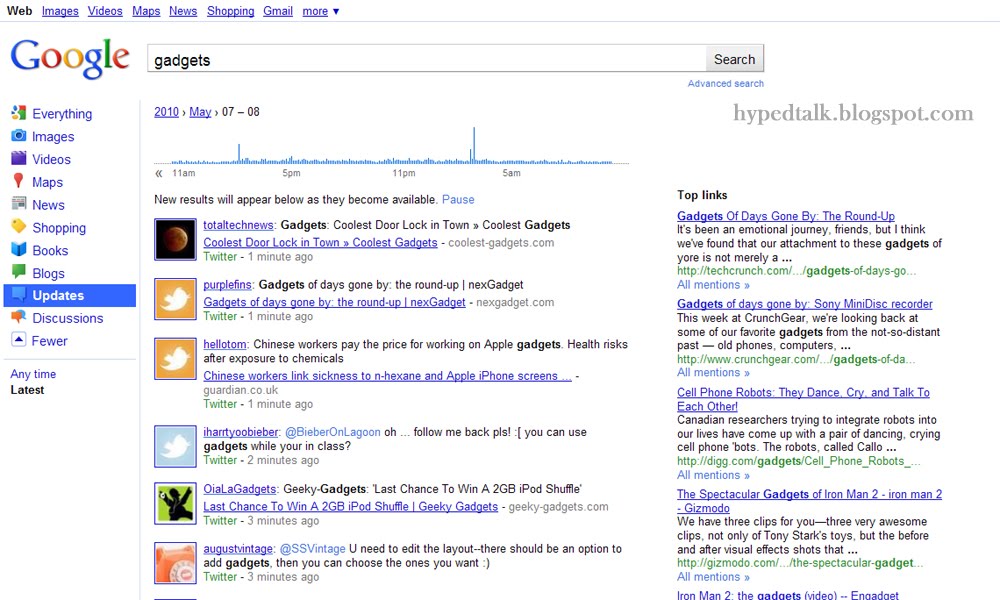1000x600 pixels.
Task: Click hellotom Twitter bird avatar
Action: click(x=175, y=359)
